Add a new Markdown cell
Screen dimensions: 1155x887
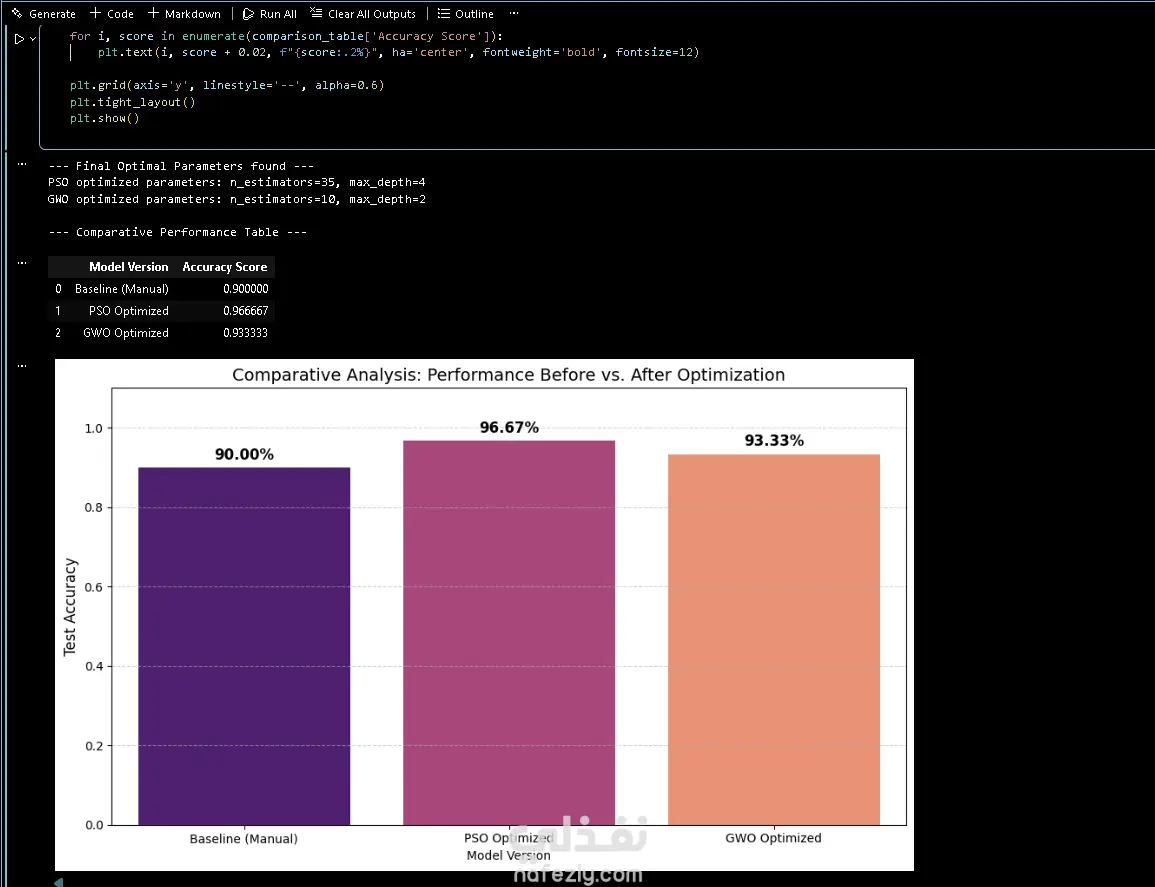[x=184, y=13]
